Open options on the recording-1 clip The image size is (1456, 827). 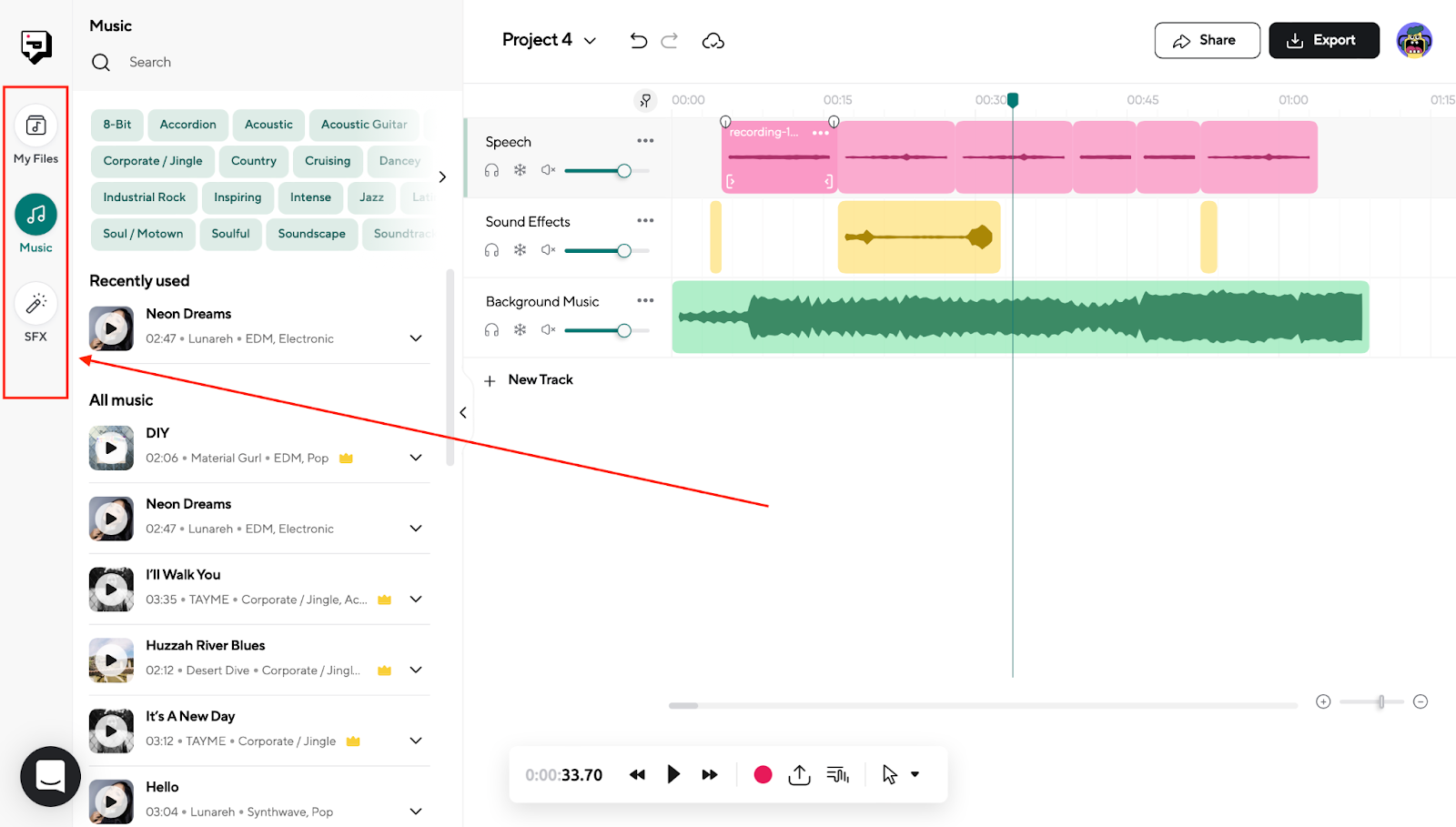[821, 133]
